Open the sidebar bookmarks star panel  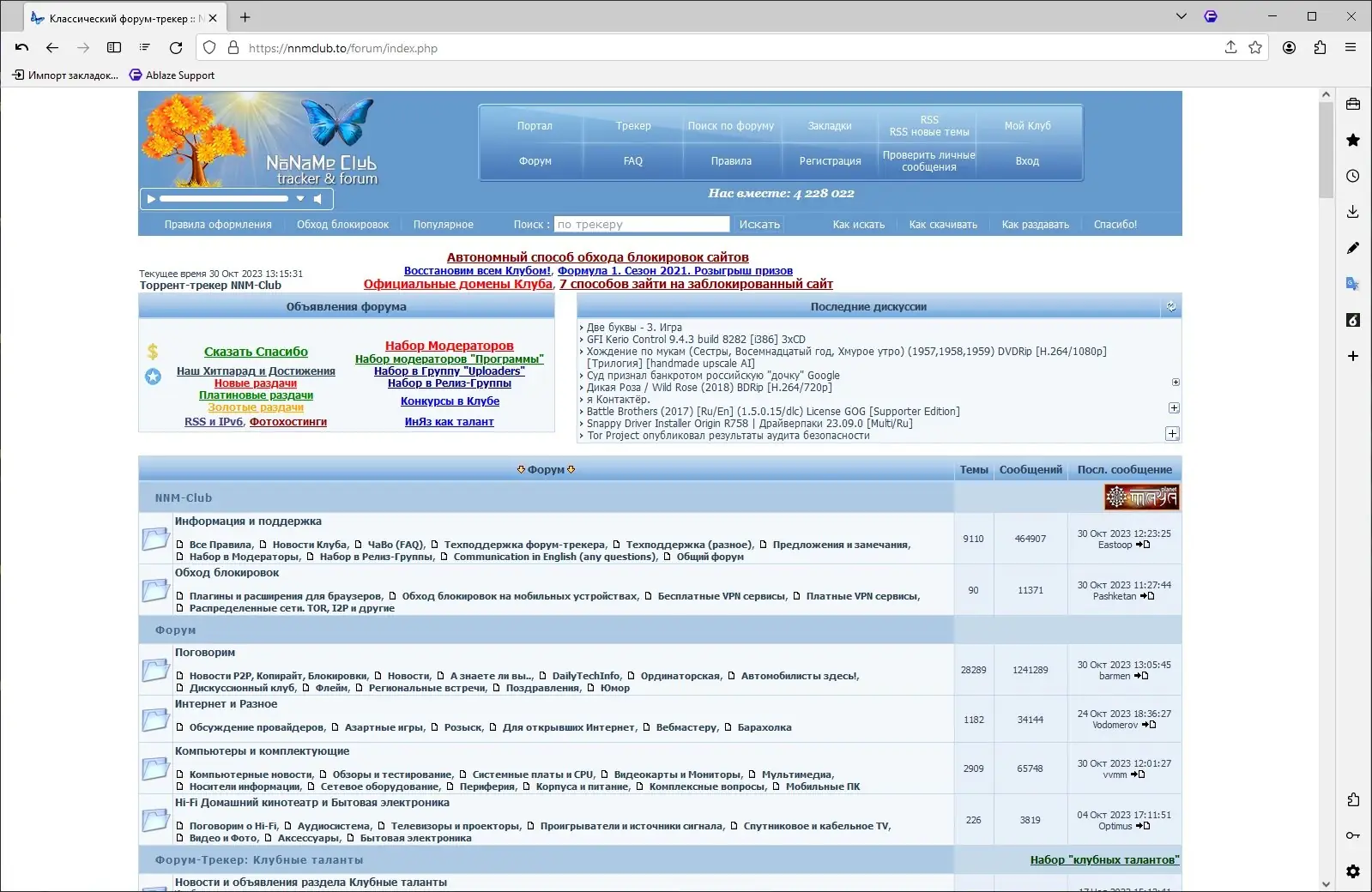click(1353, 140)
